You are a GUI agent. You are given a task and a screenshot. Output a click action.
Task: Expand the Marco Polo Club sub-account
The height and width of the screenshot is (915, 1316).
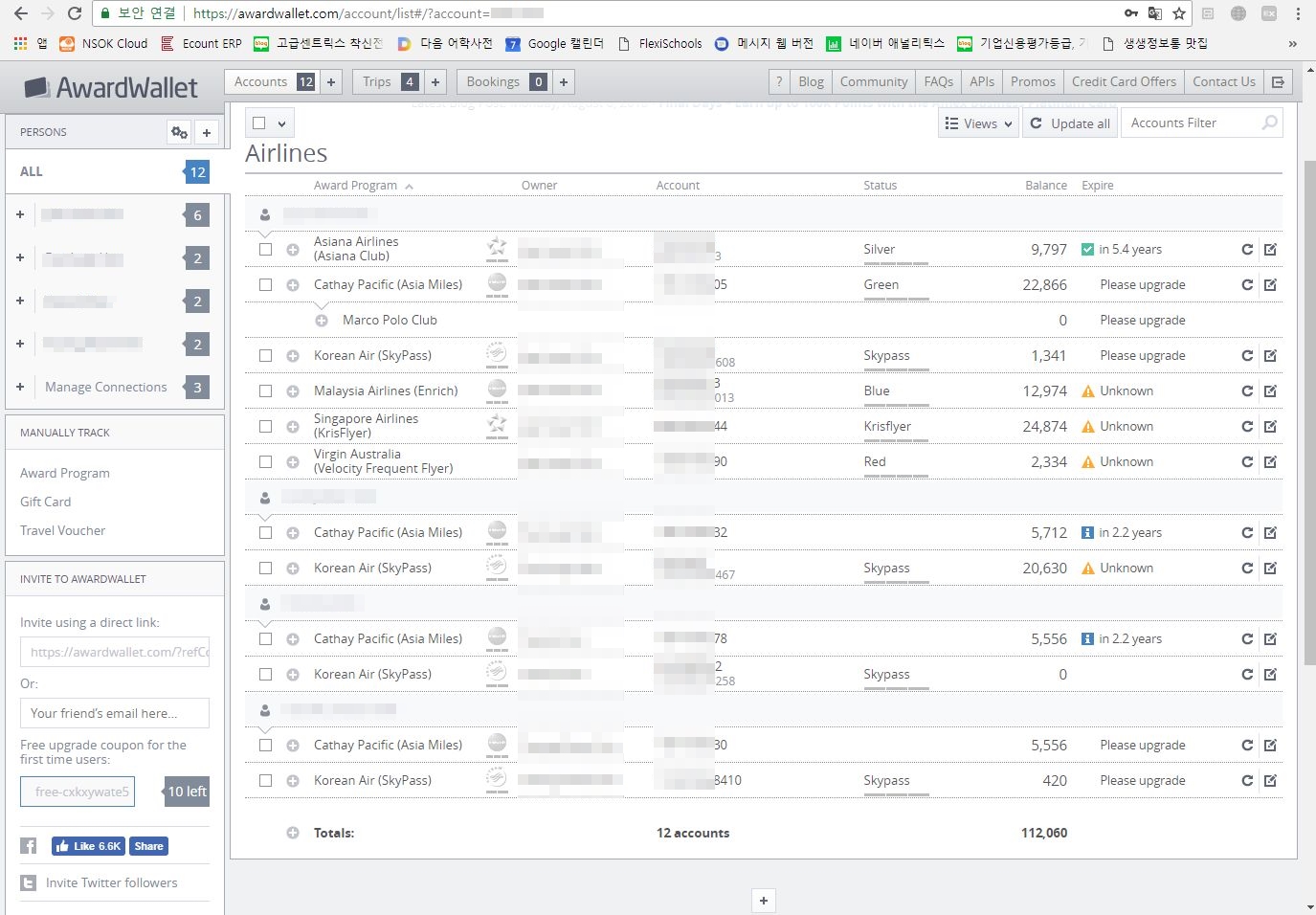tap(322, 320)
